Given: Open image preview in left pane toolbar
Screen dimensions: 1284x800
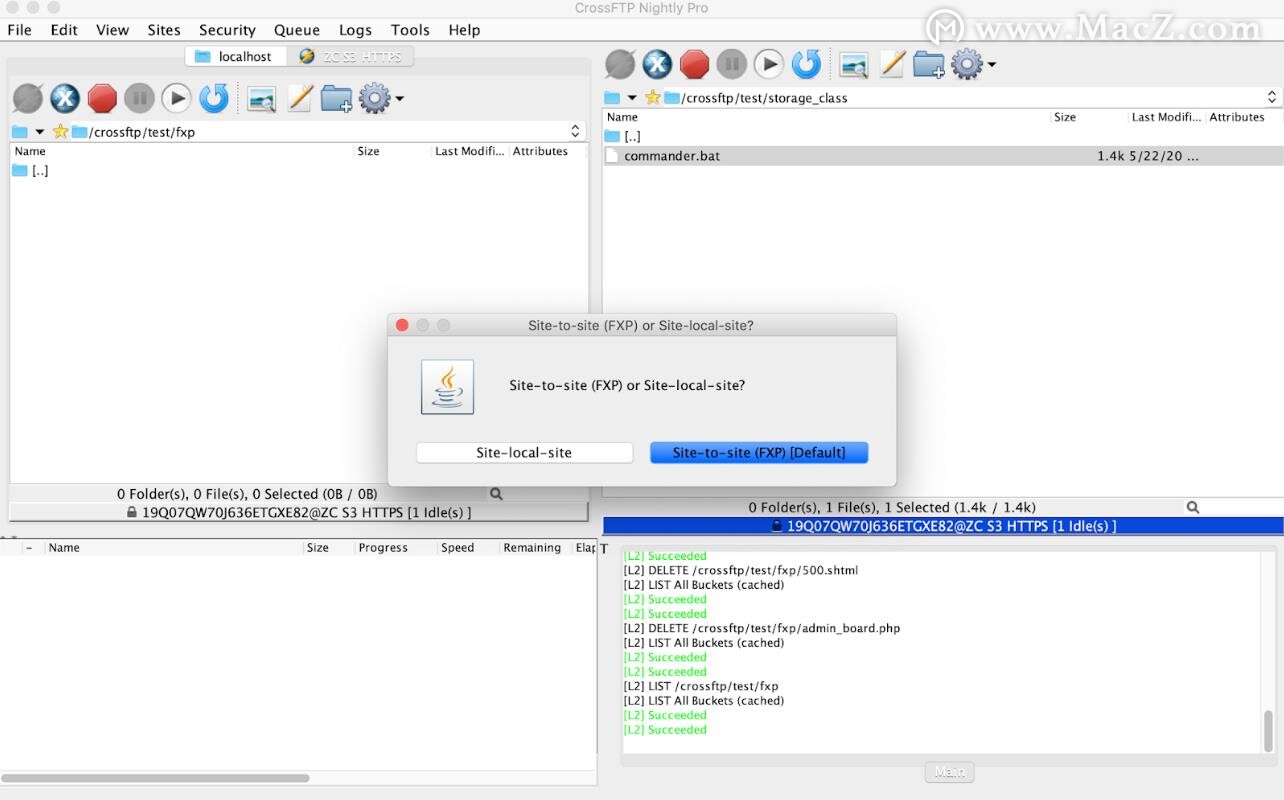Looking at the screenshot, I should pos(261,99).
